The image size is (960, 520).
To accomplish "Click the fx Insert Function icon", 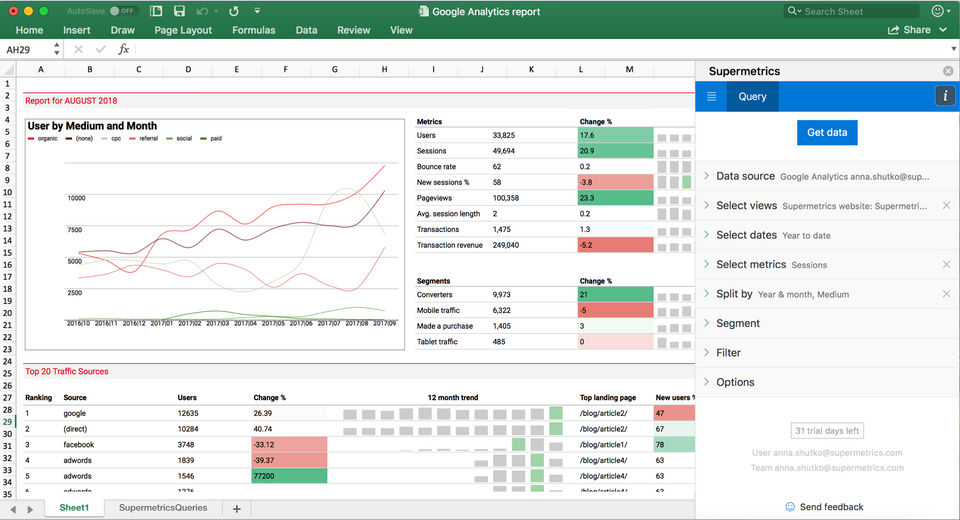I will 124,50.
